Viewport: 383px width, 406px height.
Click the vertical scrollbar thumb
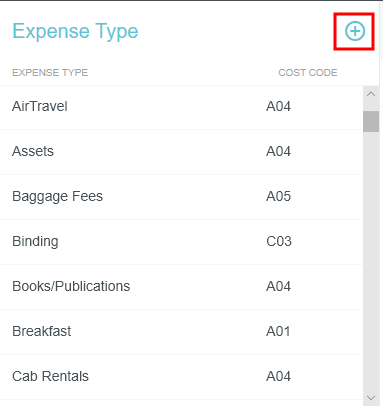pyautogui.click(x=371, y=122)
